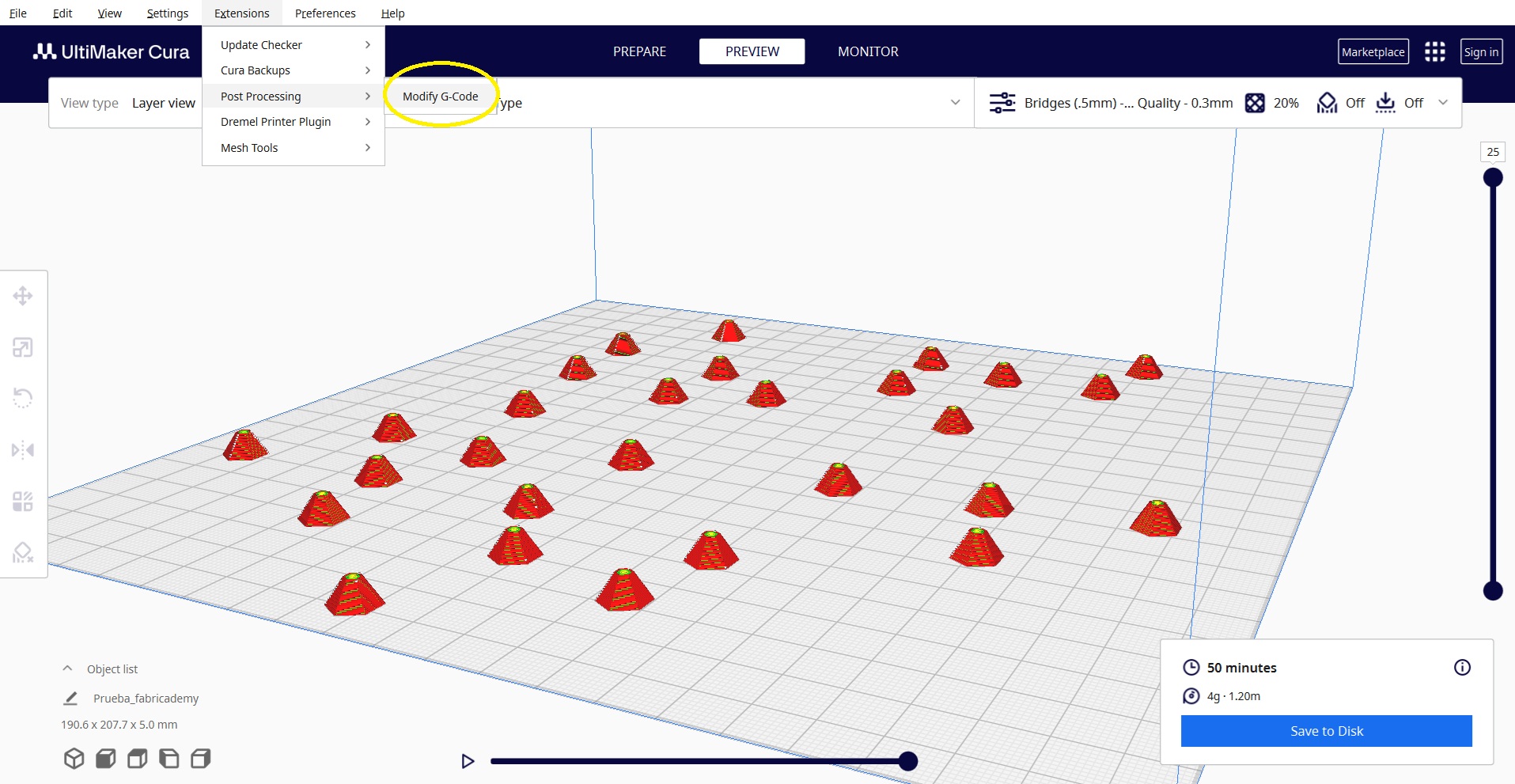
Task: Select the Scale tool icon
Action: click(22, 347)
